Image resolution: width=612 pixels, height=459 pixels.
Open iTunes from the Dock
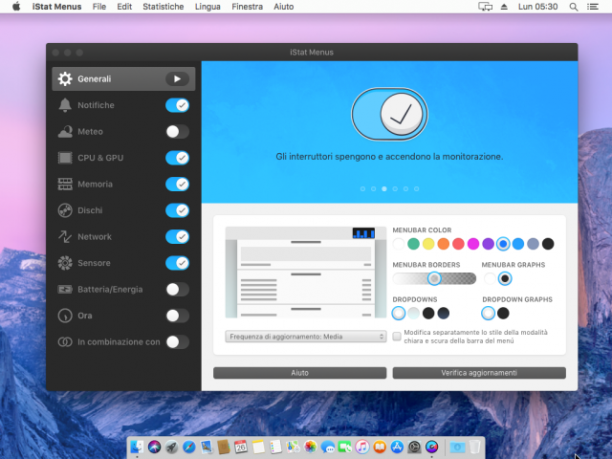(362, 447)
